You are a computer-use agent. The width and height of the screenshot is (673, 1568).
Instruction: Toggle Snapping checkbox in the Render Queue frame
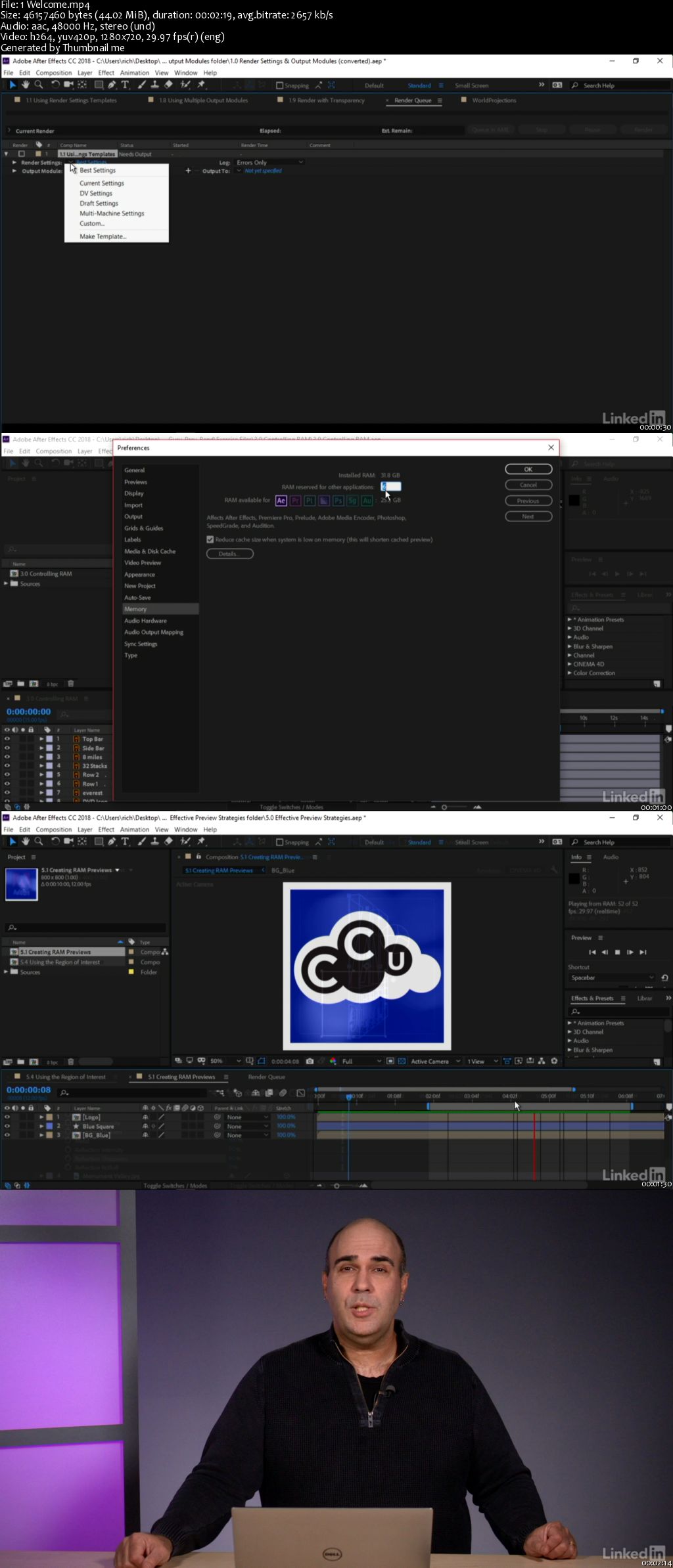pyautogui.click(x=280, y=85)
